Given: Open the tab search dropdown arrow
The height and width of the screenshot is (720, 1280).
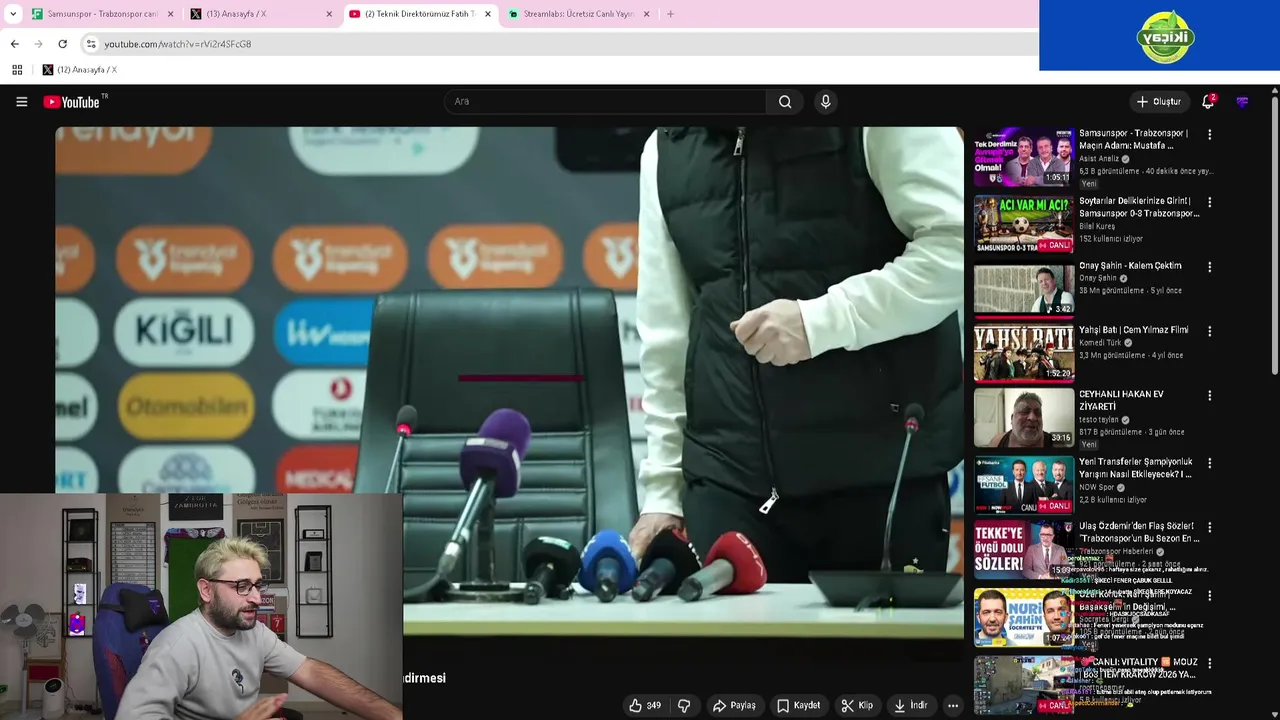Looking at the screenshot, I should point(13,14).
